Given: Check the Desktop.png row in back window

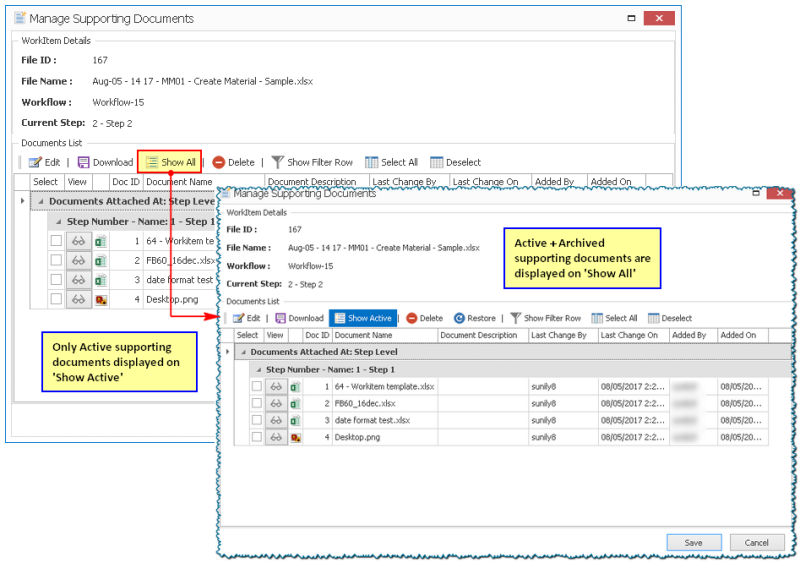Looking at the screenshot, I should tap(56, 299).
